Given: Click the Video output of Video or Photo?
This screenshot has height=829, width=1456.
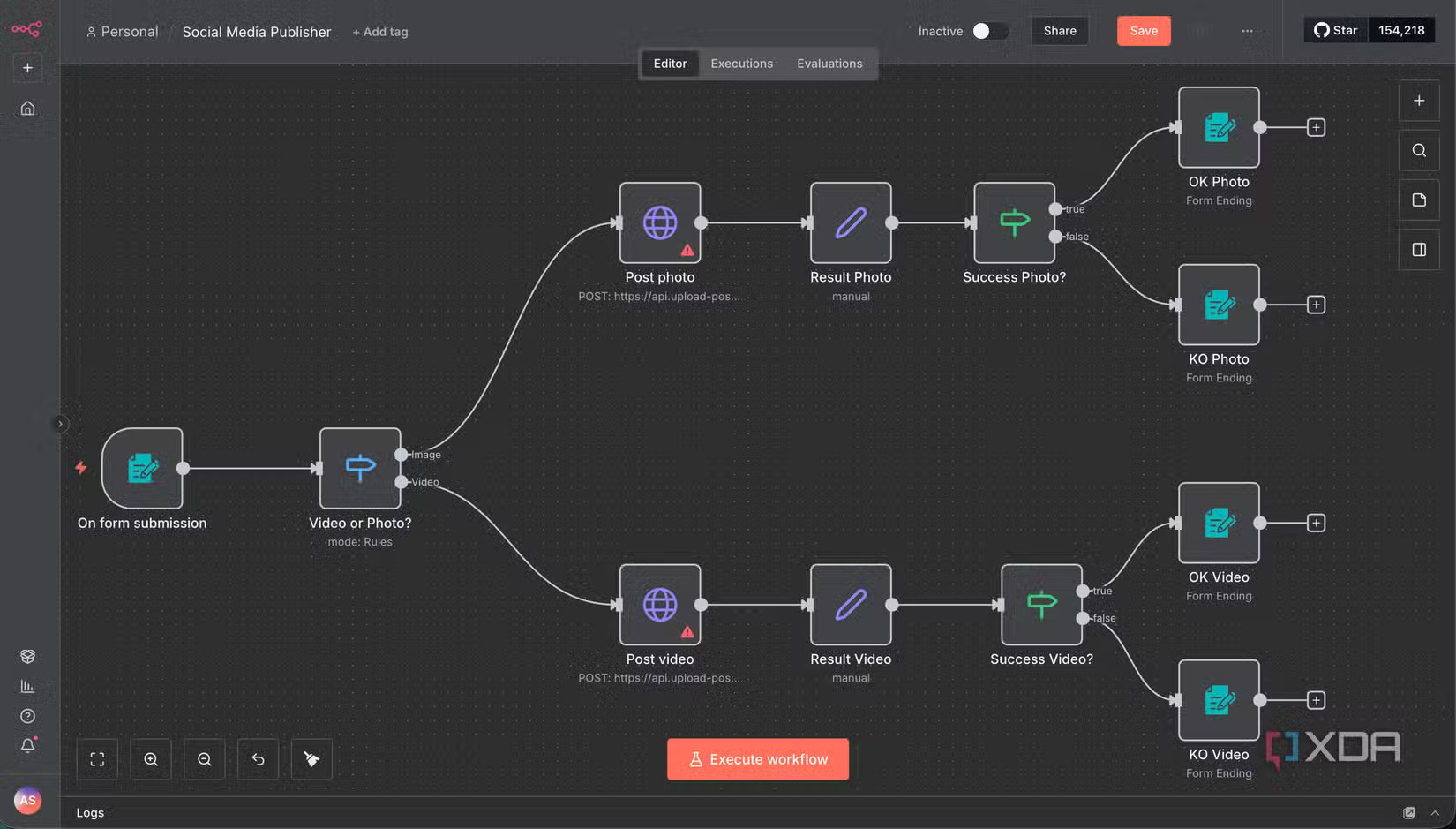Looking at the screenshot, I should [x=402, y=482].
